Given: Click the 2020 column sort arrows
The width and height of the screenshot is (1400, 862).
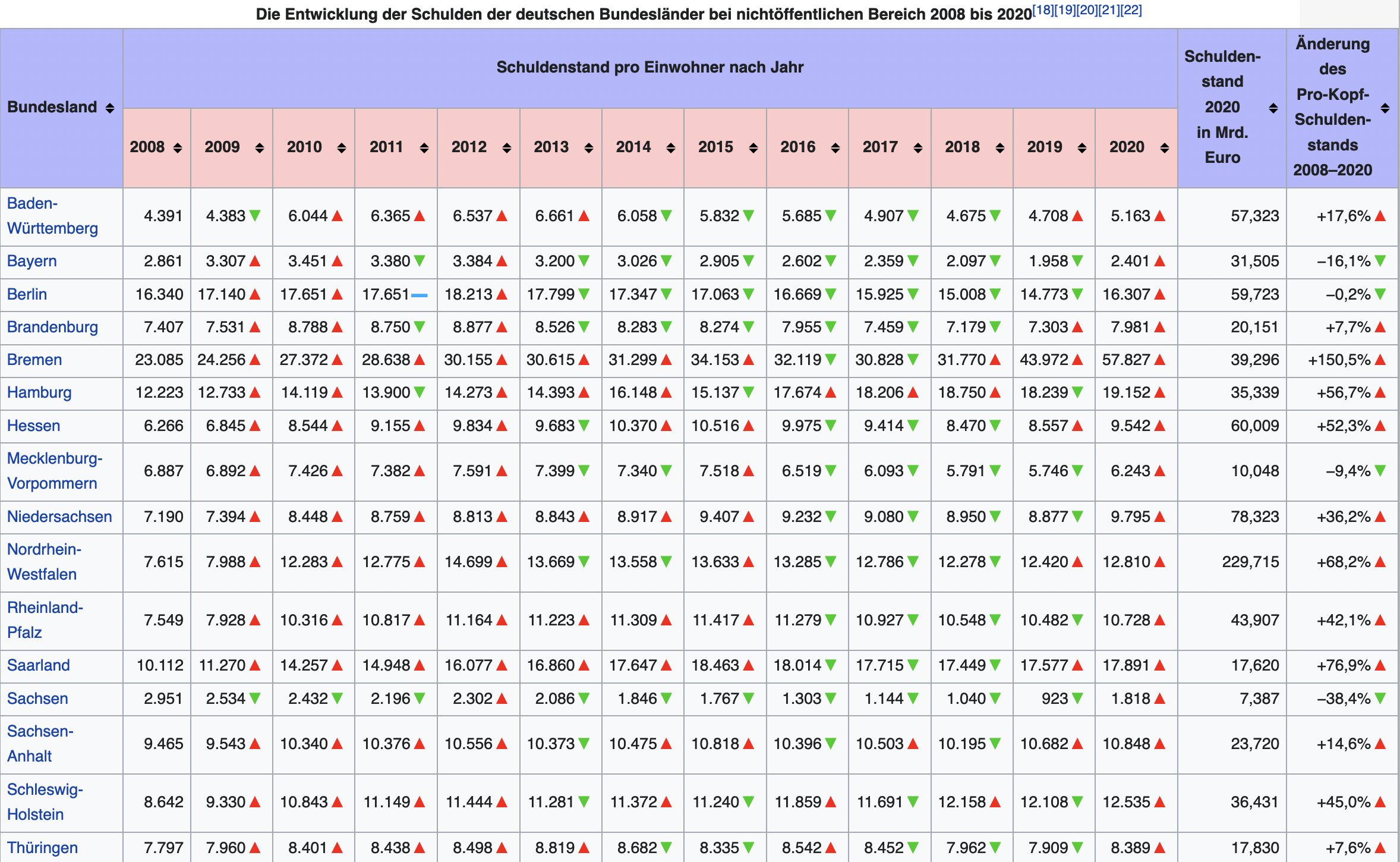Looking at the screenshot, I should 1165,148.
